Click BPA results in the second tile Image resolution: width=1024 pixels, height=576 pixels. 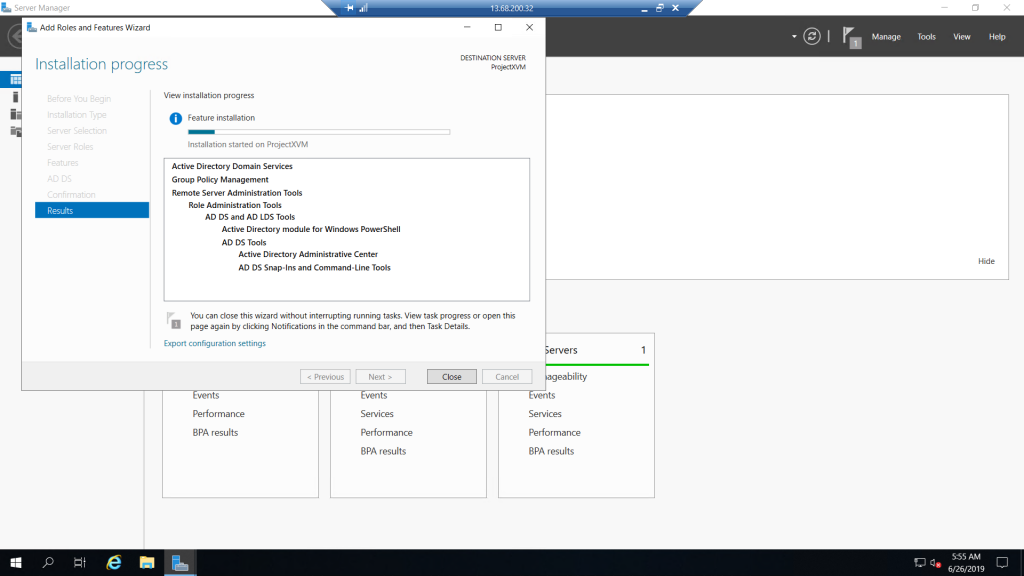(383, 451)
